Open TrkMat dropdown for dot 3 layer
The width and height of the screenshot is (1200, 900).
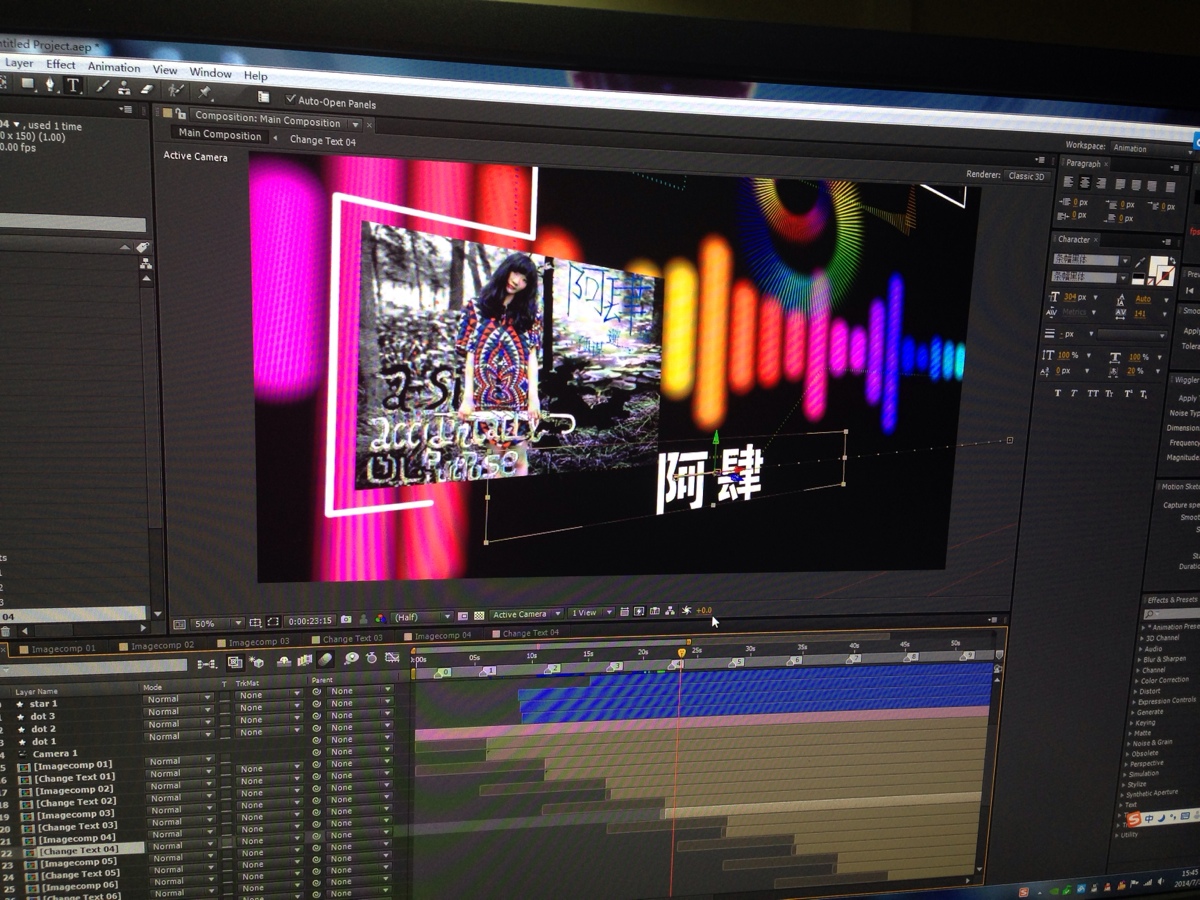click(268, 708)
